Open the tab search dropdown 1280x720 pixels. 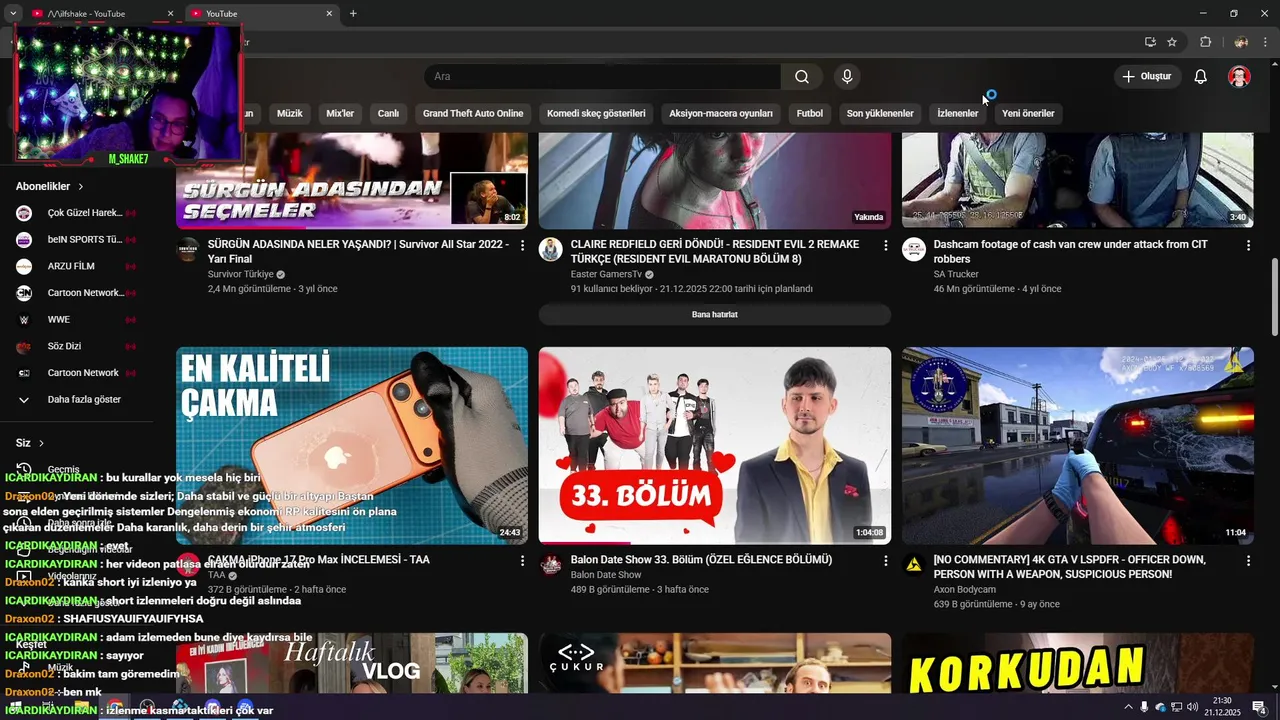tap(13, 14)
